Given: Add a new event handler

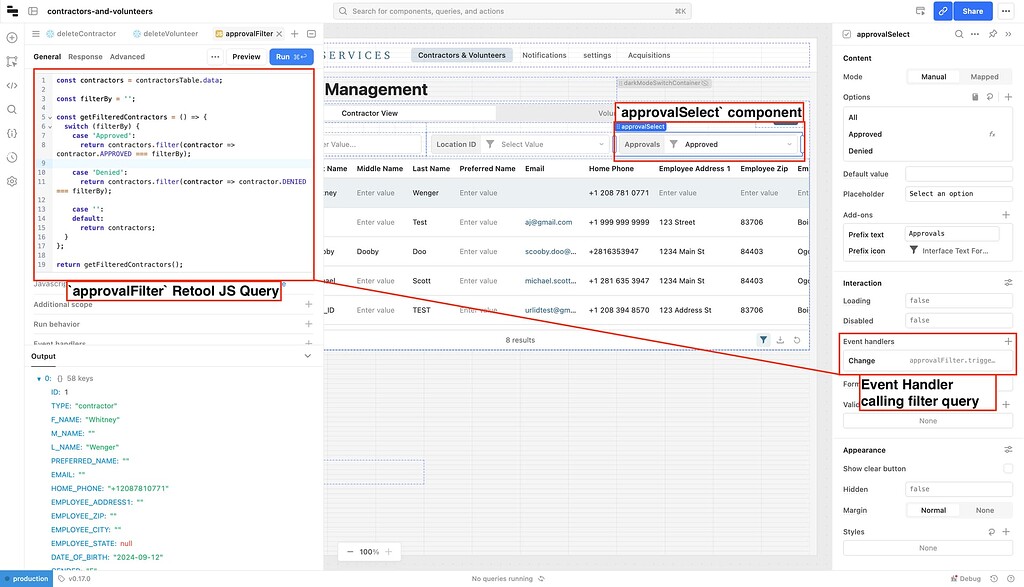Looking at the screenshot, I should tap(1008, 341).
